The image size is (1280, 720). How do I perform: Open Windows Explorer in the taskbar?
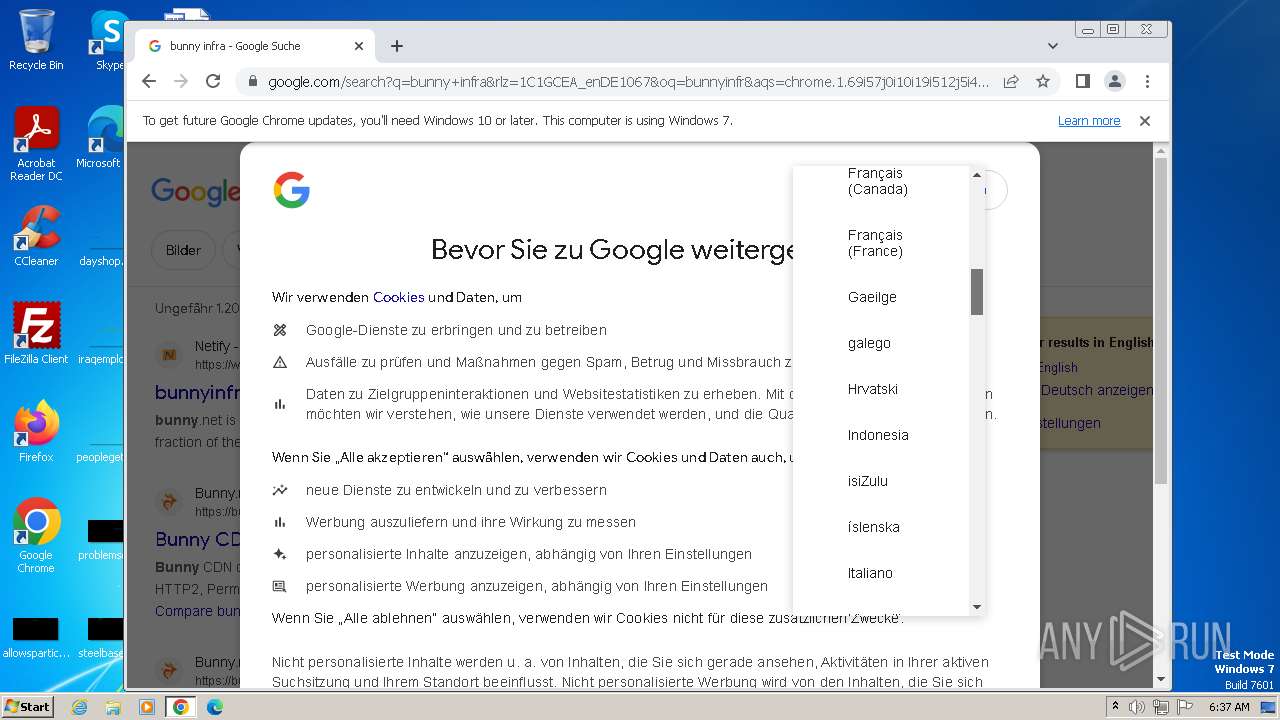point(113,707)
